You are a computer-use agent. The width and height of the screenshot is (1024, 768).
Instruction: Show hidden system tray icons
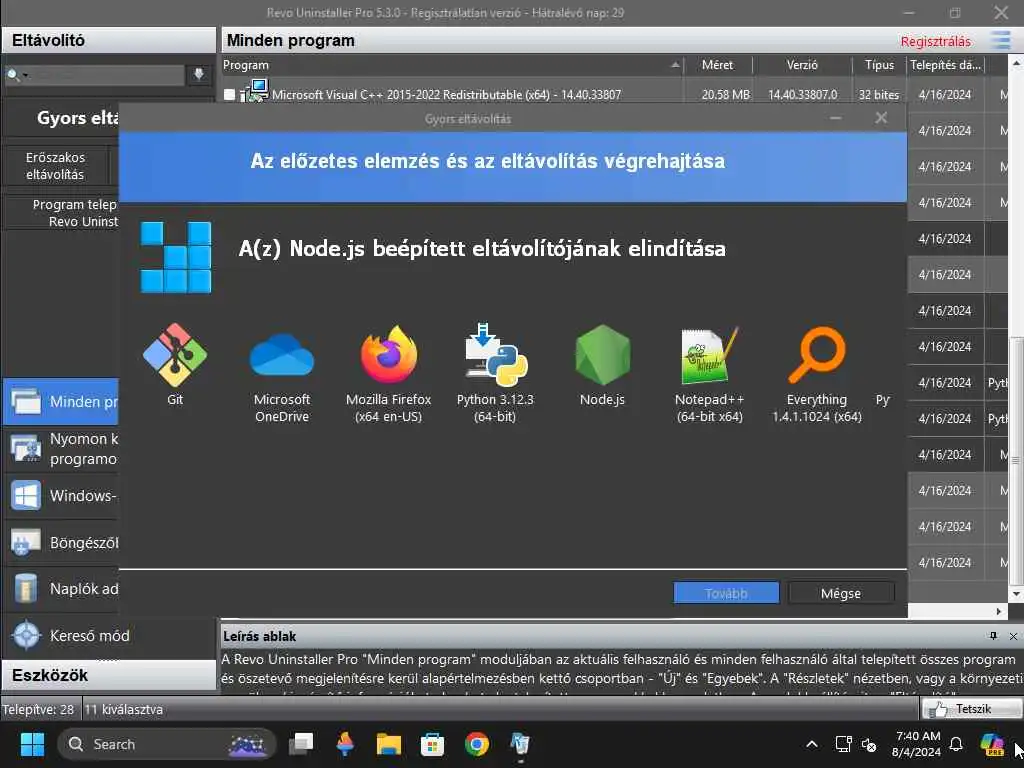pyautogui.click(x=812, y=744)
